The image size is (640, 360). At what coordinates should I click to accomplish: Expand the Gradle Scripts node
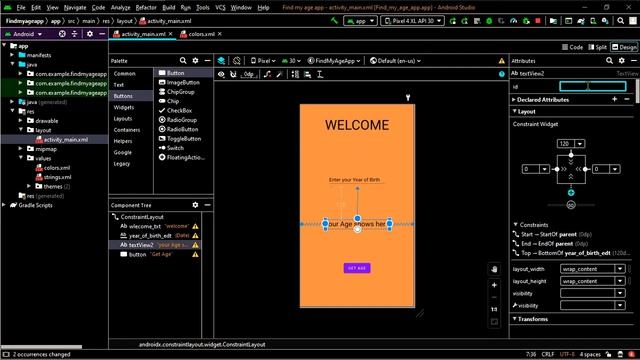4,205
